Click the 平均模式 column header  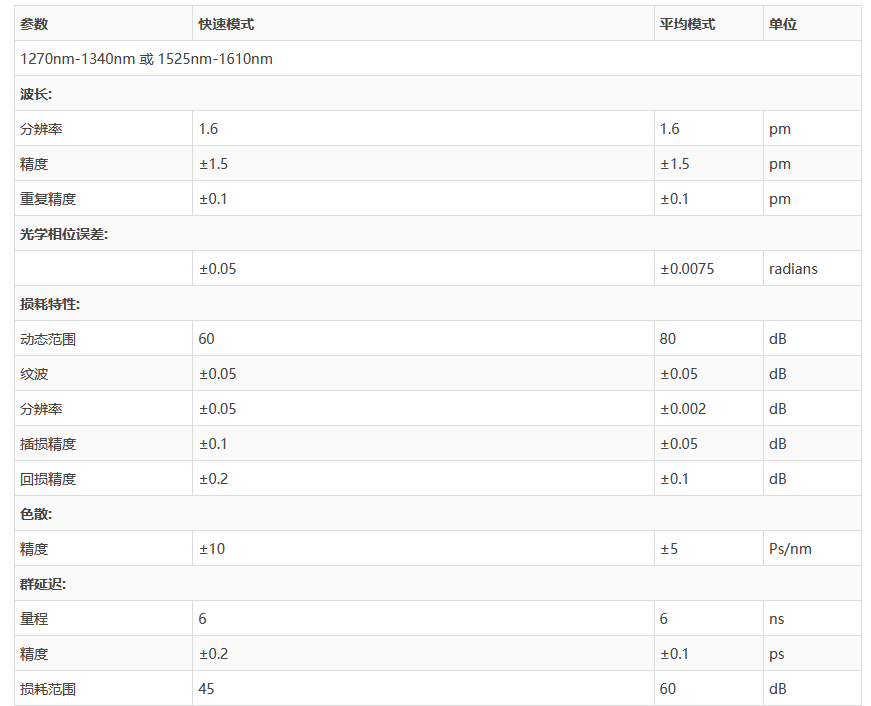tap(687, 24)
